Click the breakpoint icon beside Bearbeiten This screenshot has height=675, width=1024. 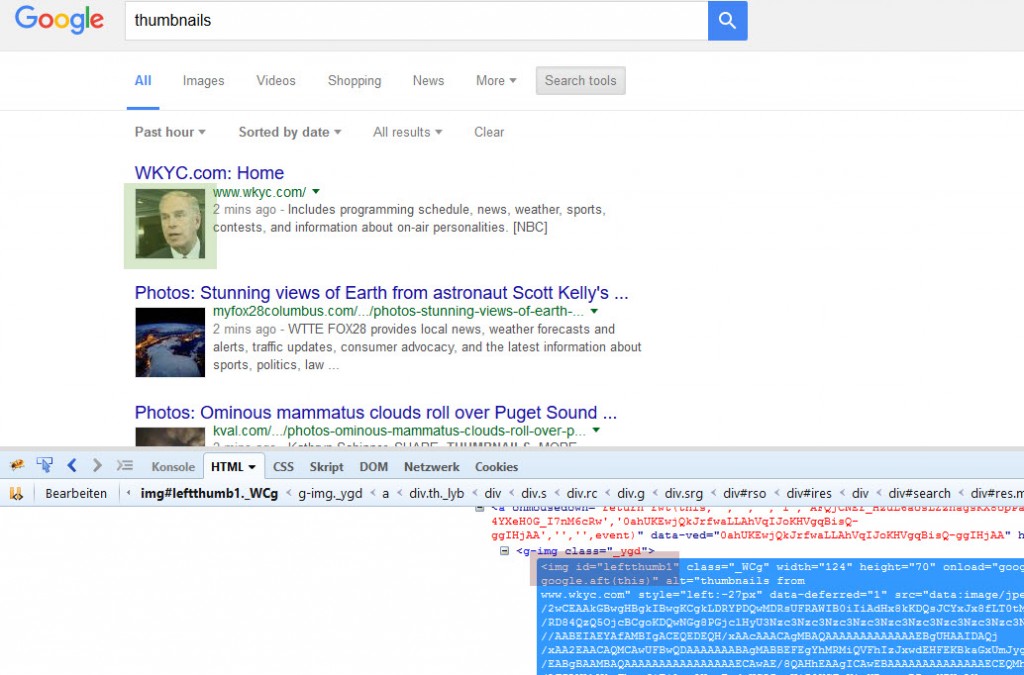click(16, 494)
